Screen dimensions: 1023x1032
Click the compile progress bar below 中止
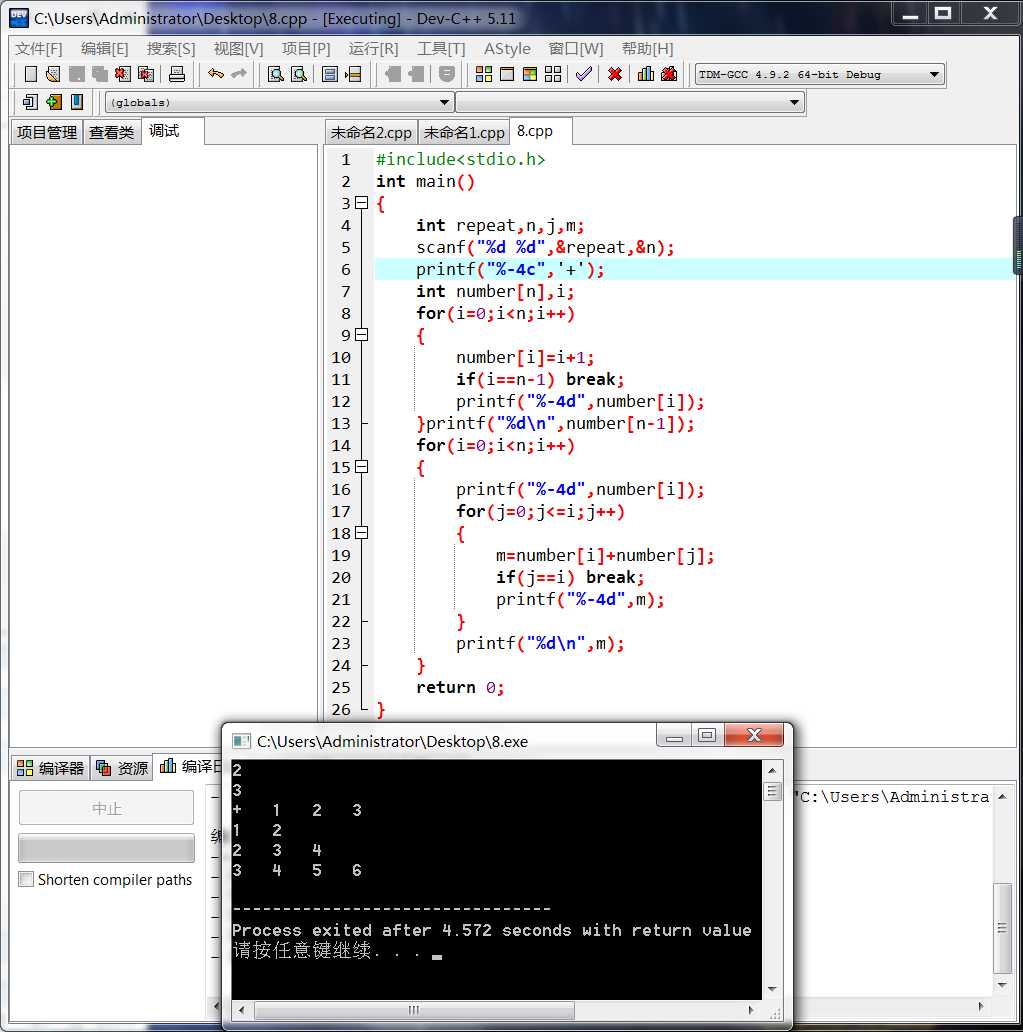tap(107, 848)
